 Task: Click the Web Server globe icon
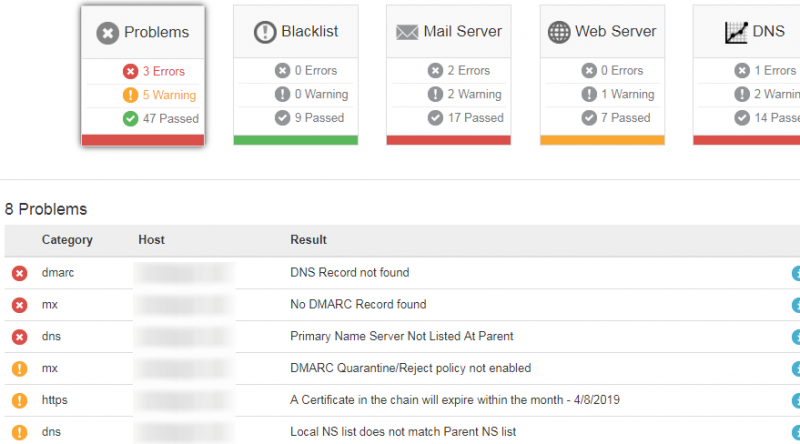(x=559, y=32)
